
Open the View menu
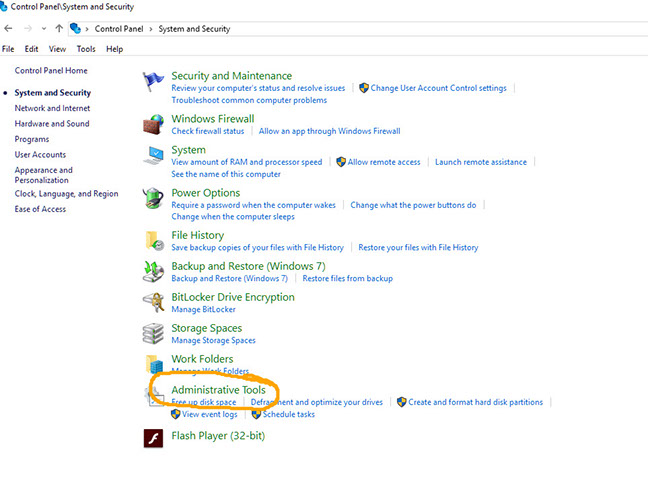coord(58,49)
